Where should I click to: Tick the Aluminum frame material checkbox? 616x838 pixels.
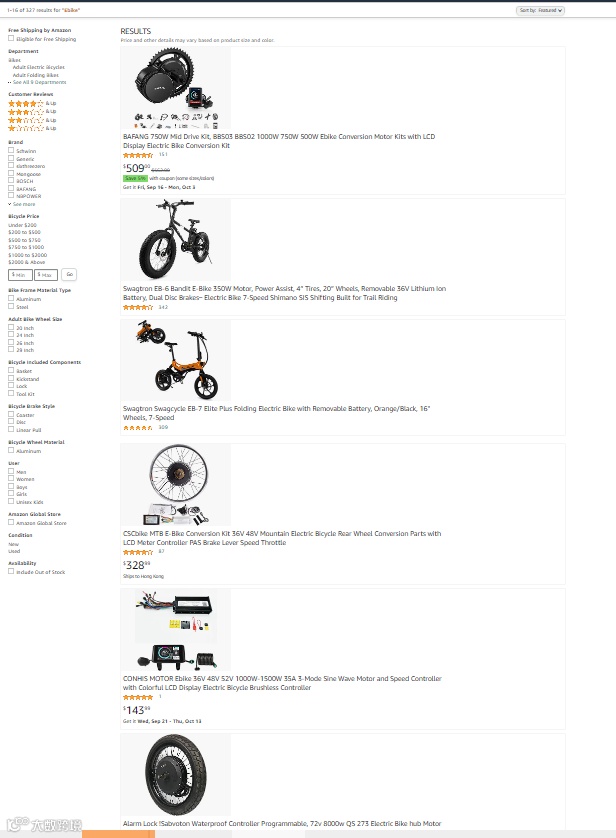[x=11, y=299]
